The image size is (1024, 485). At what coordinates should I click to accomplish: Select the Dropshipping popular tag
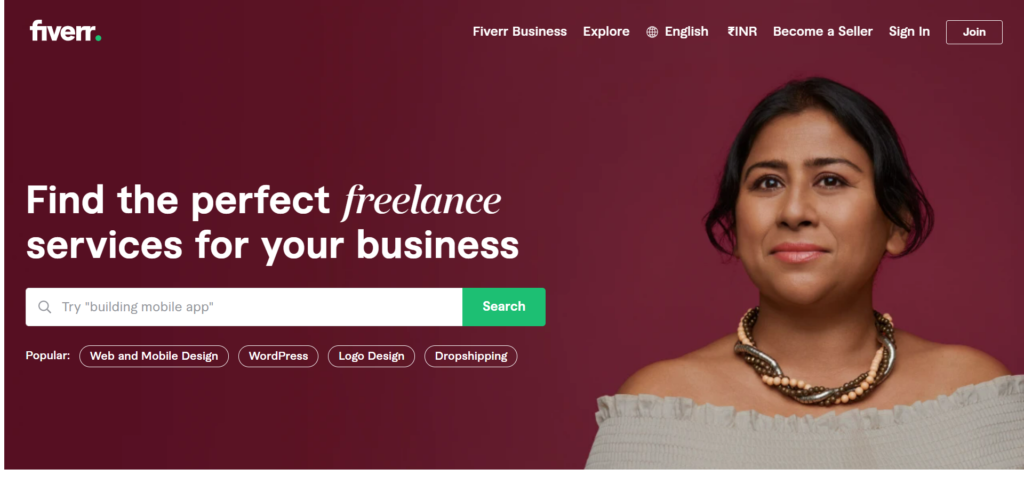pos(471,356)
